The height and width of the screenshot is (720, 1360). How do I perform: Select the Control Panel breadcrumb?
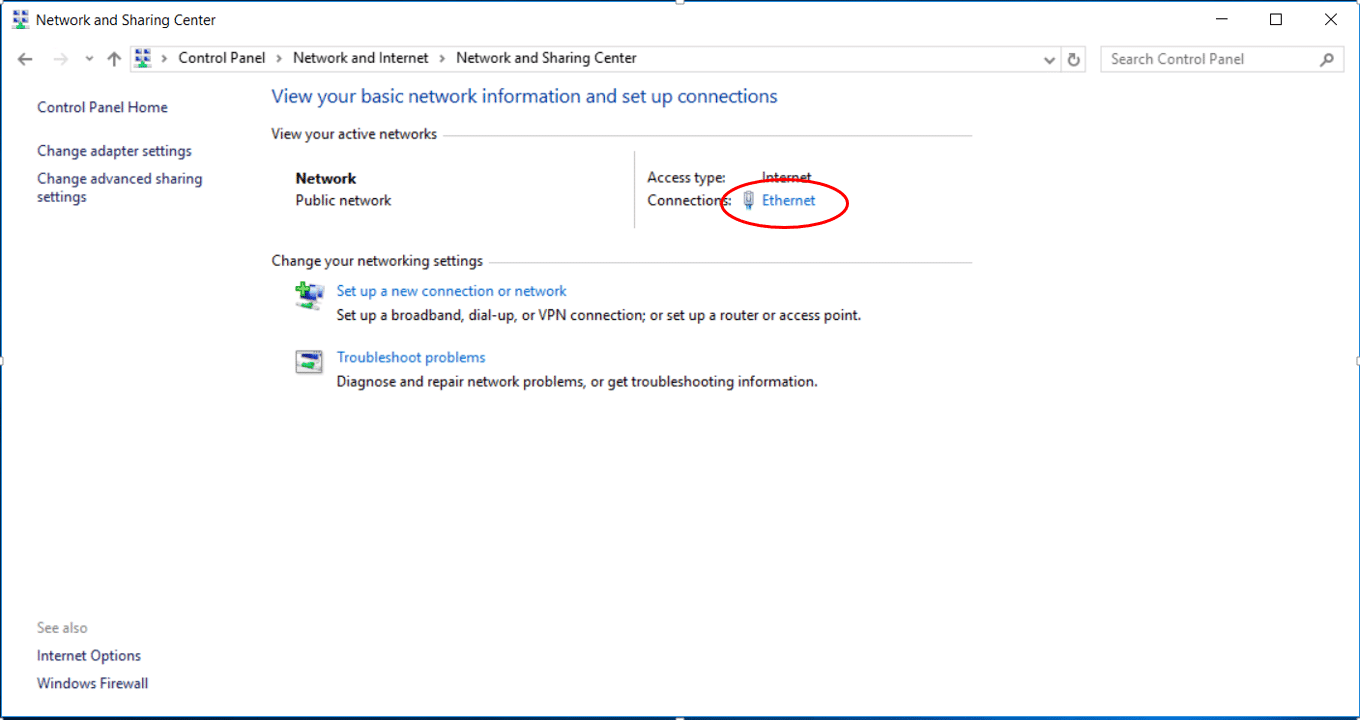coord(222,58)
